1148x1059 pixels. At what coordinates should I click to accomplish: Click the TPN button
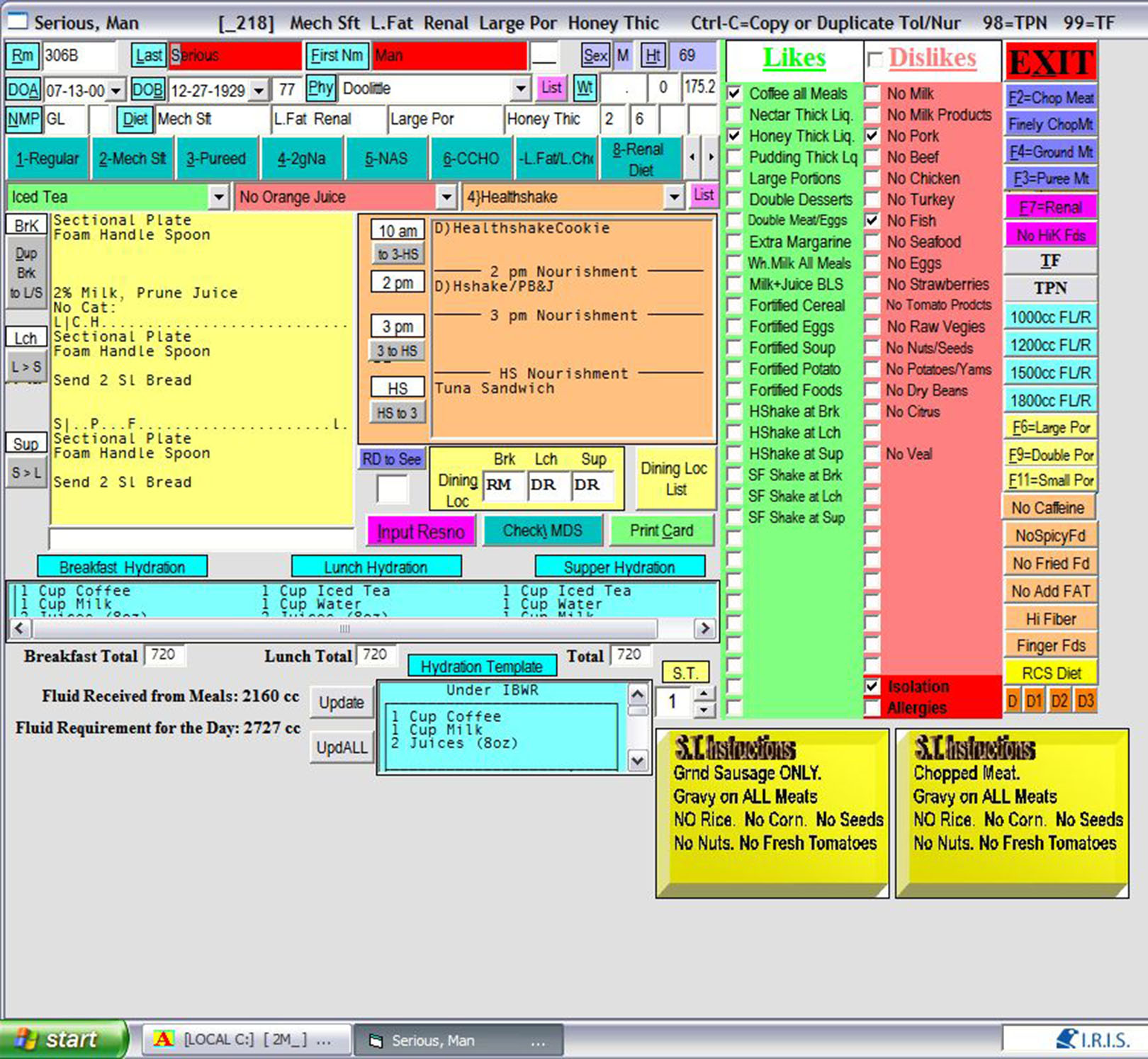[1051, 288]
